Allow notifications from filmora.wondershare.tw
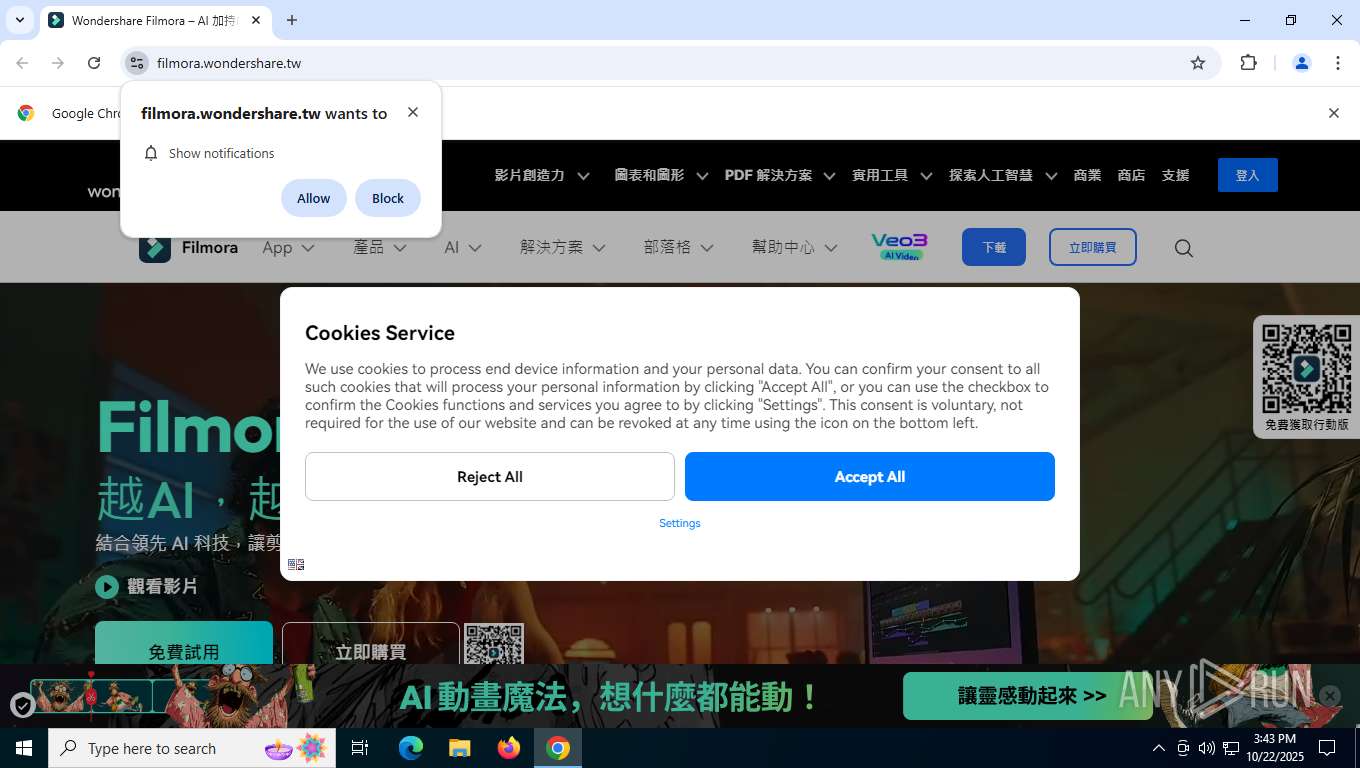Image resolution: width=1360 pixels, height=768 pixels. tap(313, 198)
